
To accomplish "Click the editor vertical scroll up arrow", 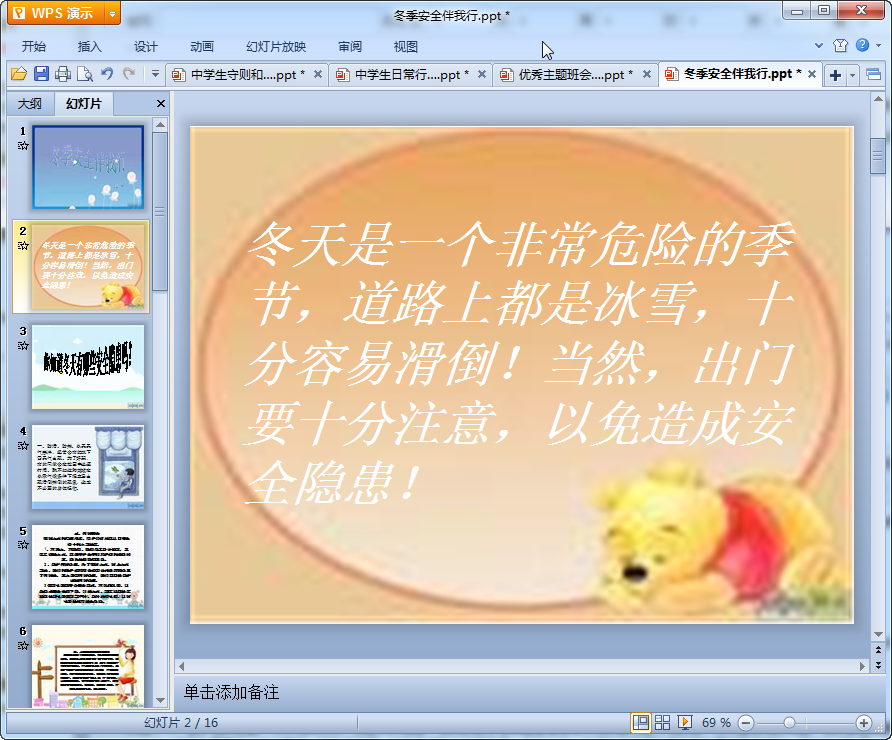I will click(878, 99).
